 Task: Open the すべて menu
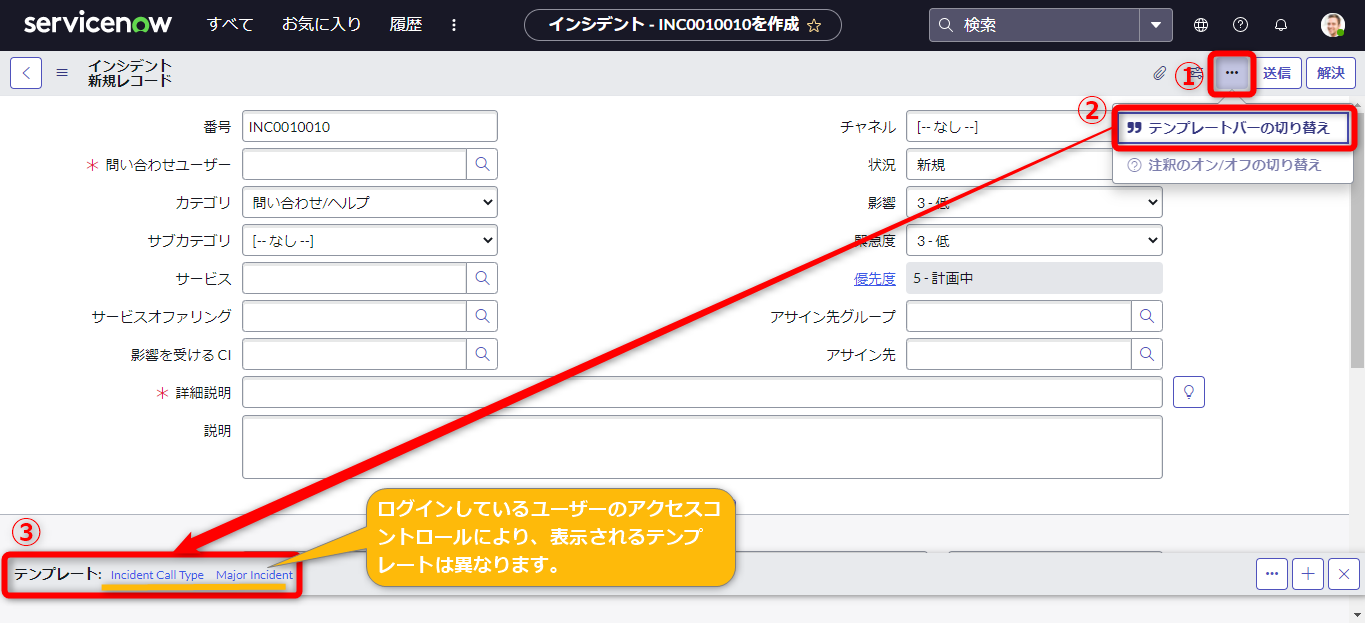[229, 24]
